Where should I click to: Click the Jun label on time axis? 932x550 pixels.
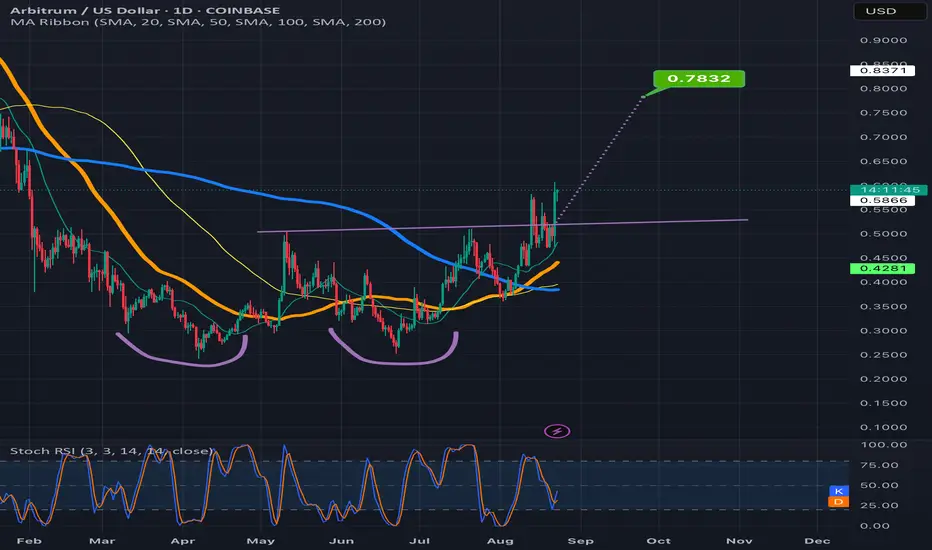(341, 541)
